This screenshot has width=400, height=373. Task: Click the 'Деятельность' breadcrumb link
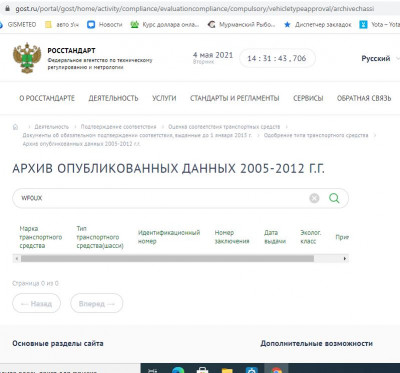tap(52, 127)
